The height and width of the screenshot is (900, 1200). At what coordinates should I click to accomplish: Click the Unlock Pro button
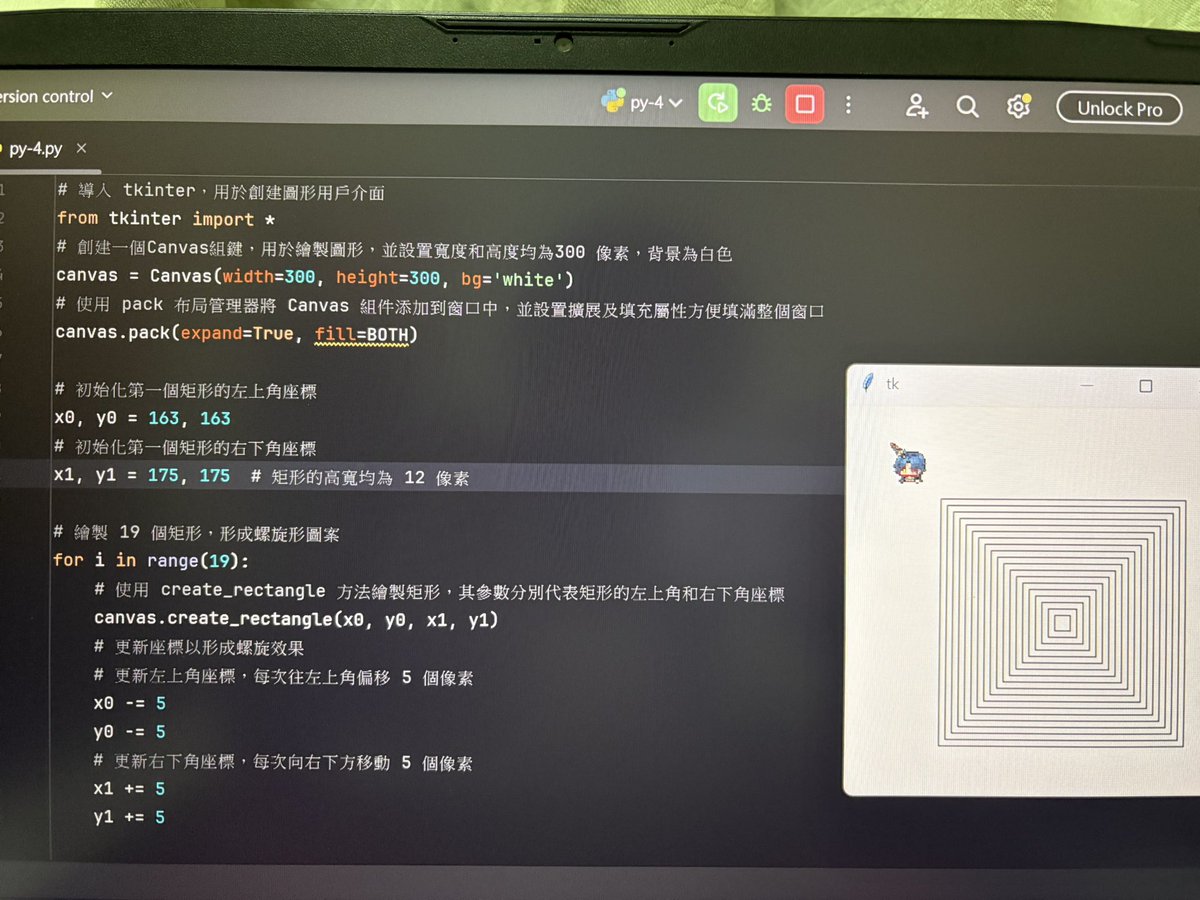click(1119, 109)
